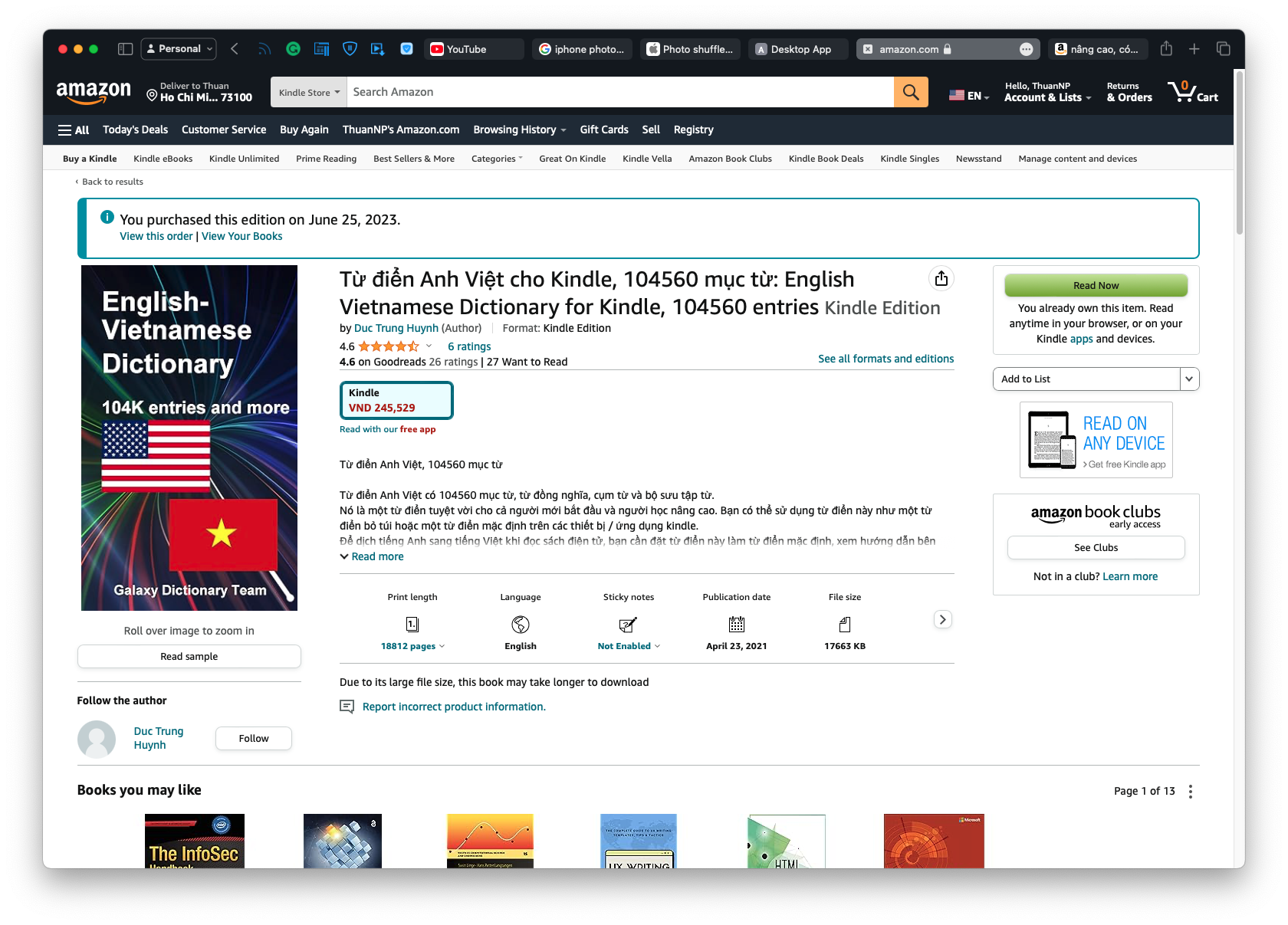Click next arrow in product details carousel
The height and width of the screenshot is (925, 1288).
coord(943,619)
